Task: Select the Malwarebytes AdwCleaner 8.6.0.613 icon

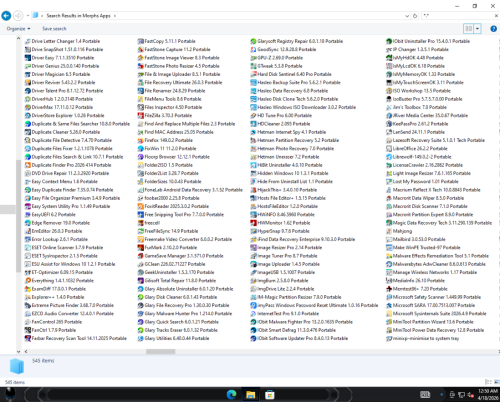Action: click(389, 264)
